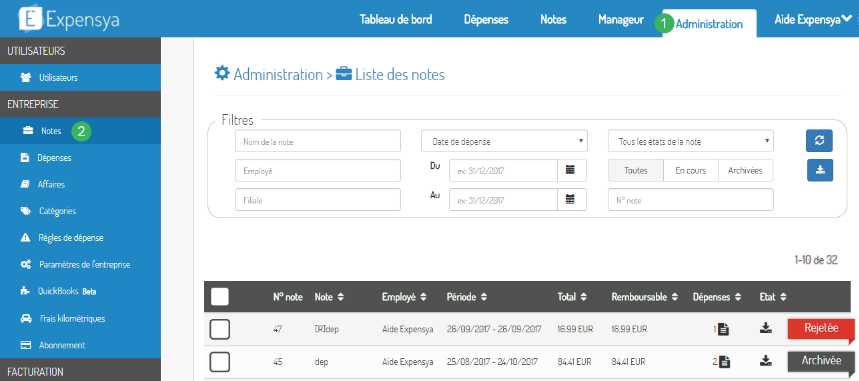
Task: Click in the Au date input
Action: [x=503, y=200]
